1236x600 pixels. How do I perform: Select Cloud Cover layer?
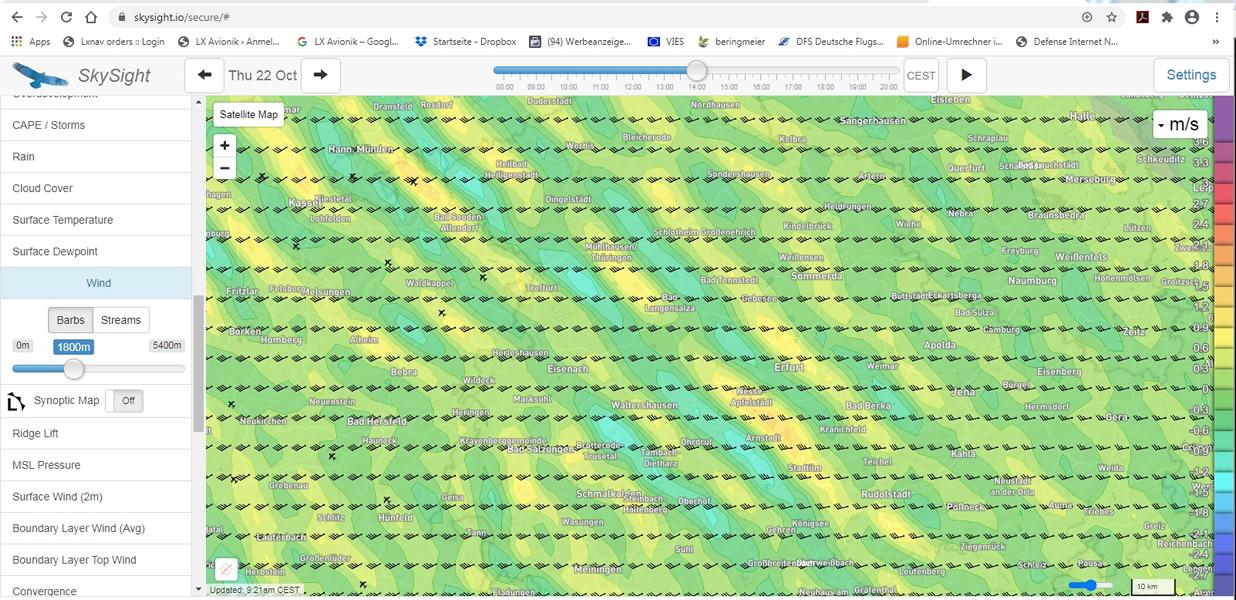[x=43, y=188]
